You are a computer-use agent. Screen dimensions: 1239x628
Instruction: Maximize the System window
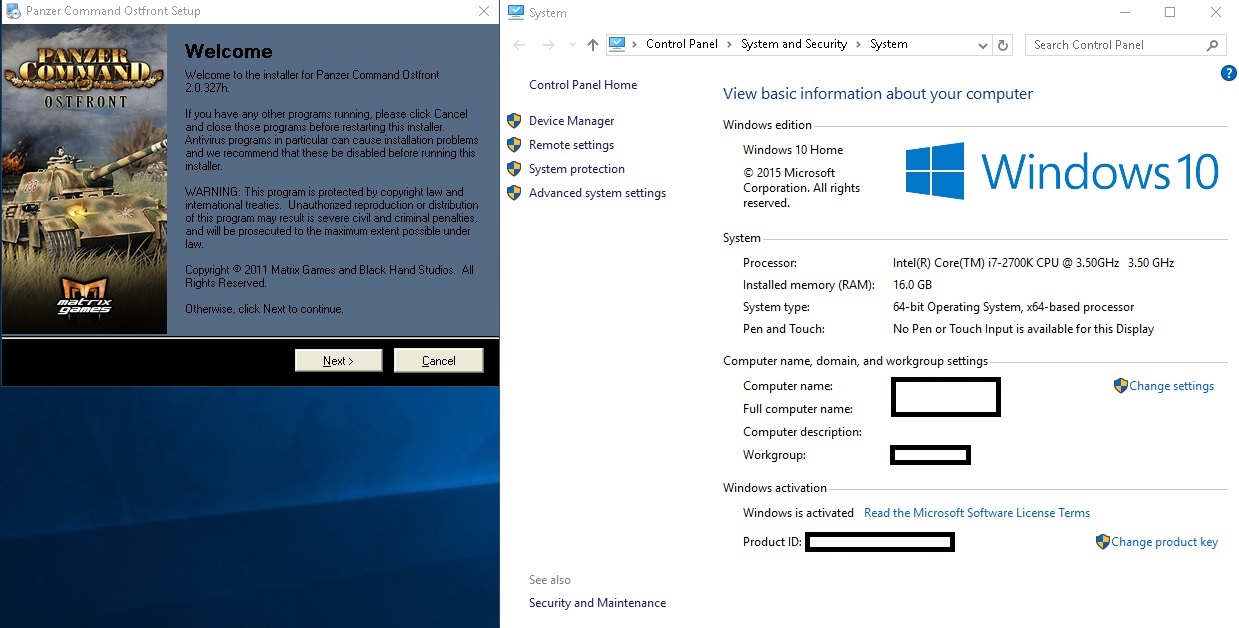coord(1170,12)
